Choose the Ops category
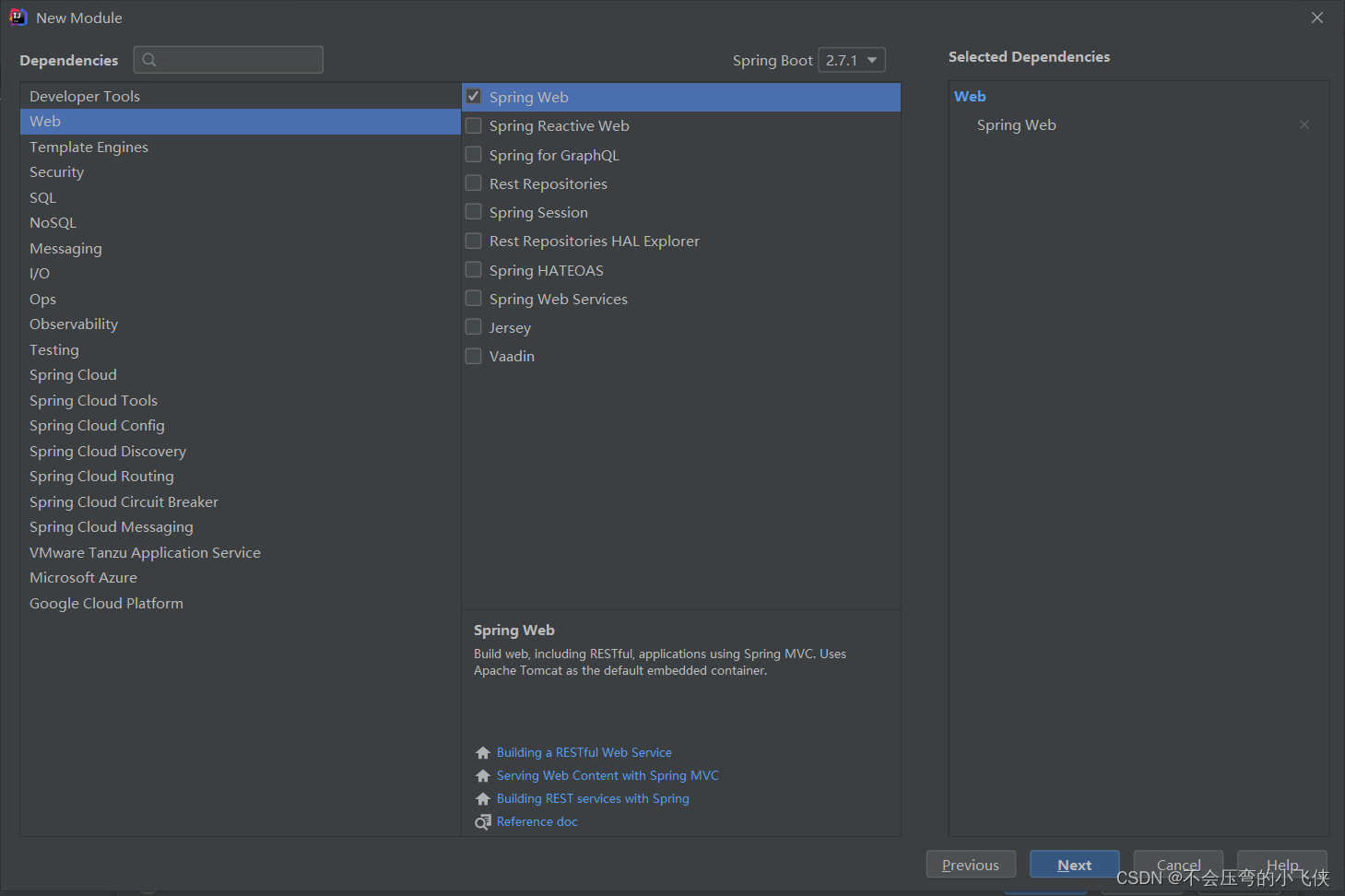This screenshot has height=896, width=1345. coord(240,299)
